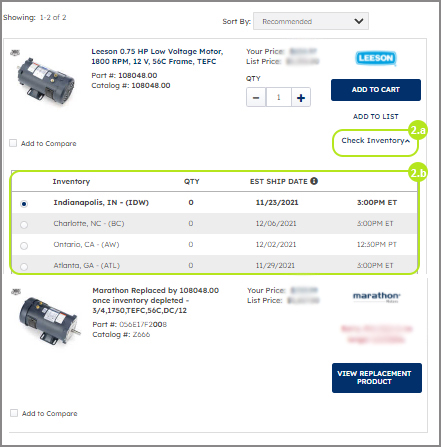Click the Charlotte, NC - (BC) label

pos(89,223)
